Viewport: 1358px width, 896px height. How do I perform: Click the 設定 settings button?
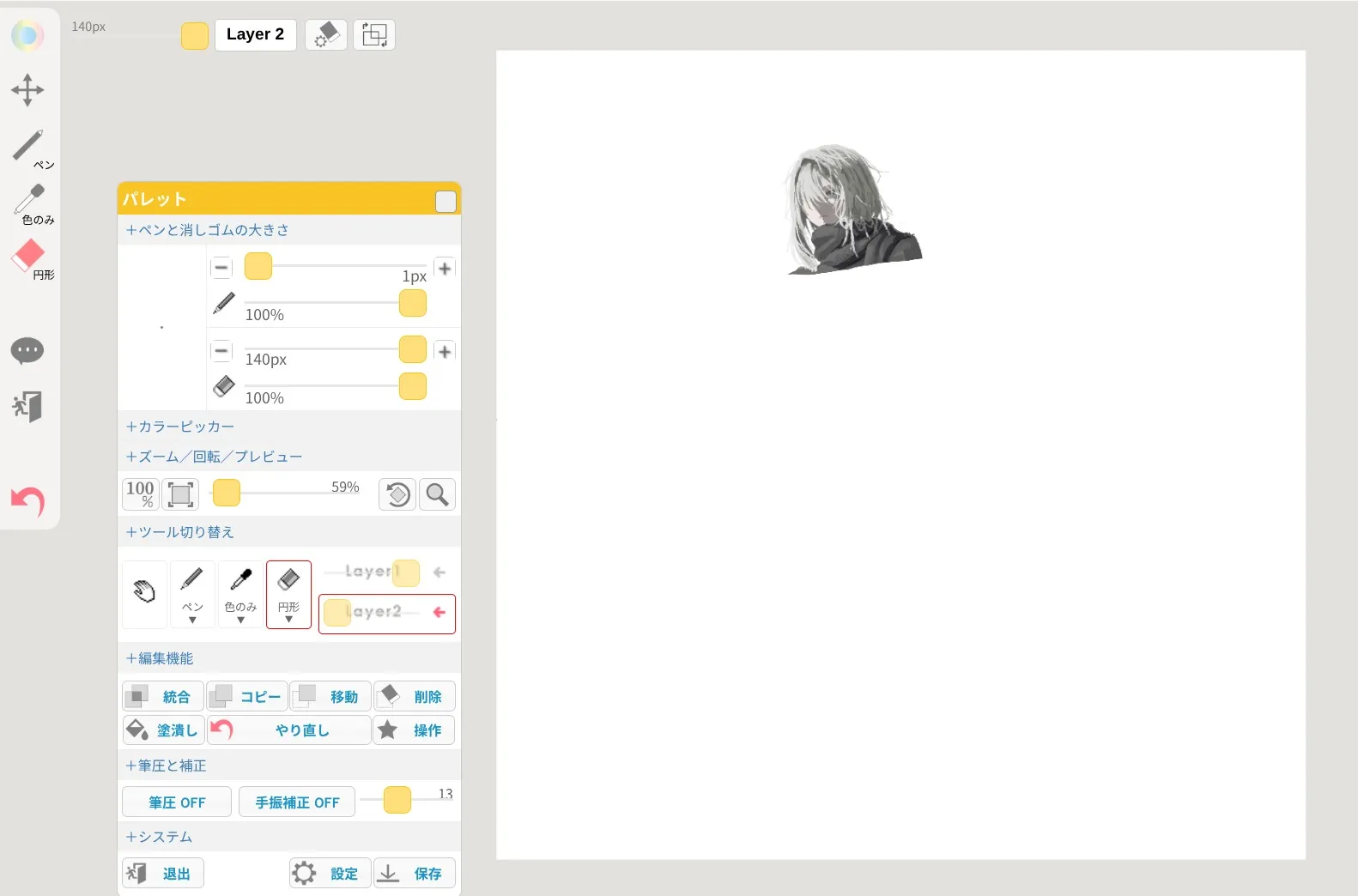330,874
